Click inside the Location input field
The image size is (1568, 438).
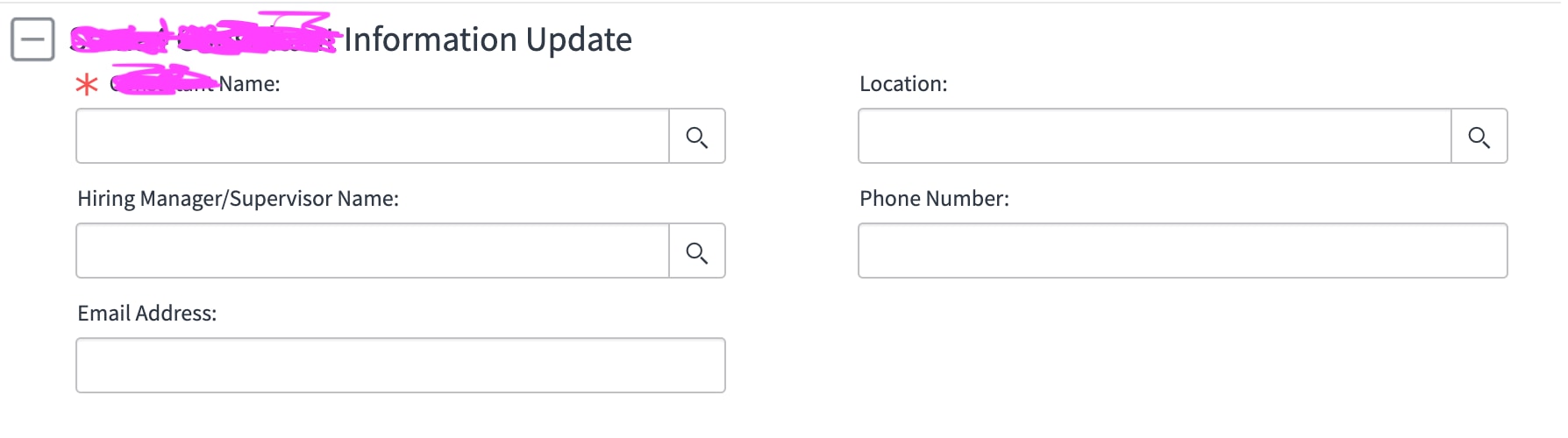[1155, 136]
